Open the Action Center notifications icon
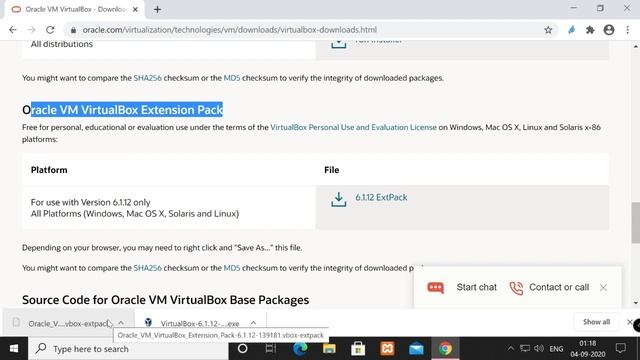Viewport: 640px width, 360px height. coord(621,348)
